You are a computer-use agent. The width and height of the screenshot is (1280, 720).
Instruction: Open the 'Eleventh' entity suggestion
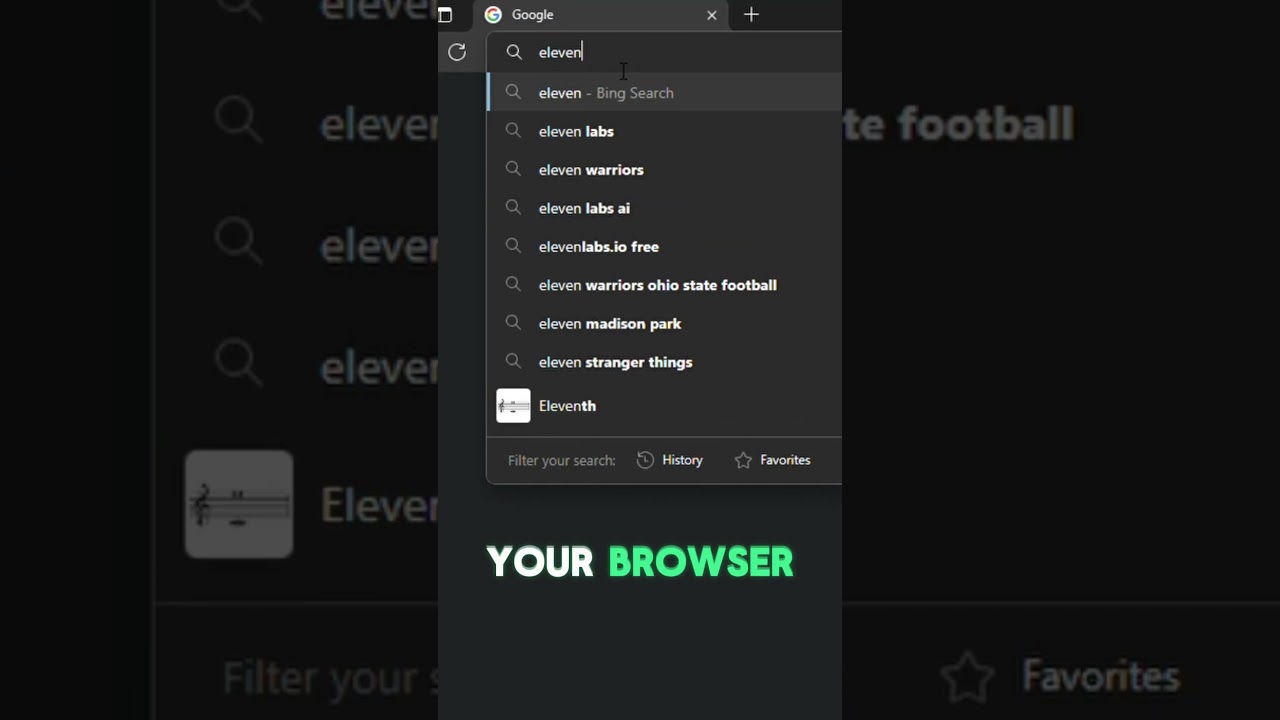pos(664,406)
